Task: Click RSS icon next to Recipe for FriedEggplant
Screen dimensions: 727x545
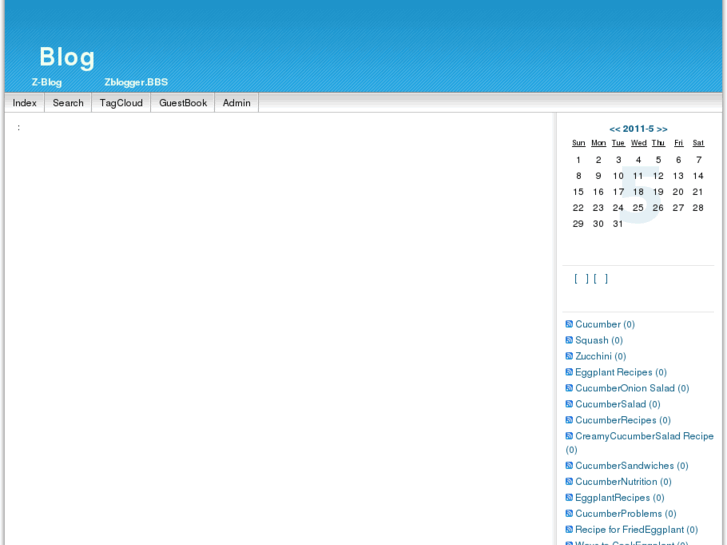Action: coord(569,529)
